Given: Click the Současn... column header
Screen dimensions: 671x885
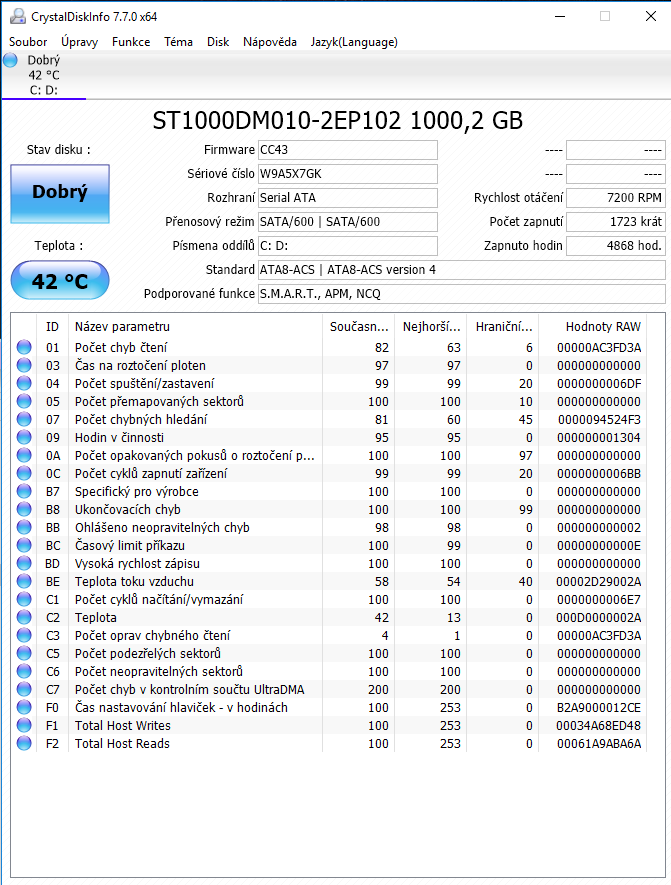Looking at the screenshot, I should coord(359,326).
